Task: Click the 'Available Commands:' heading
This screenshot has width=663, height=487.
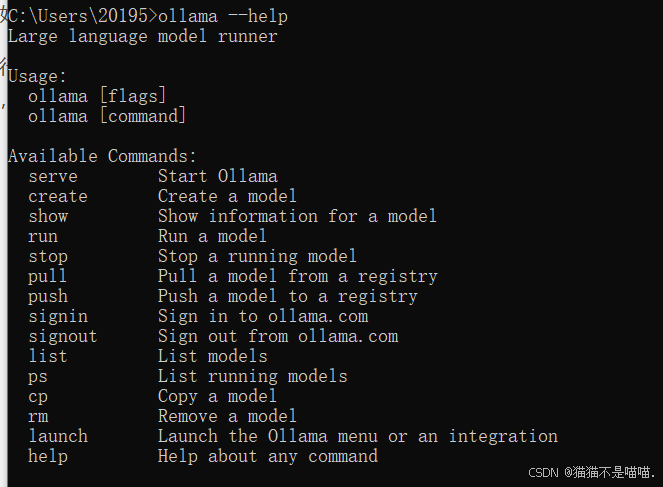Action: (x=102, y=156)
